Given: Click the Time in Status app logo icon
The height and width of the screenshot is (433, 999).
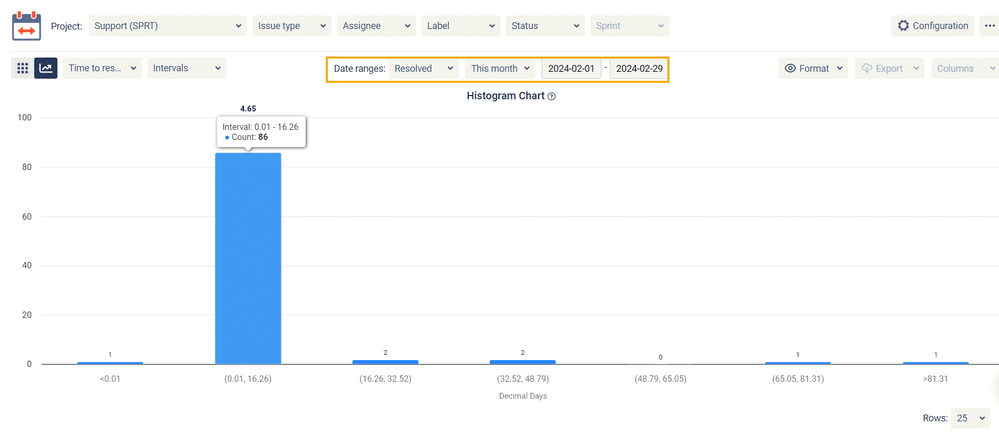Looking at the screenshot, I should tap(26, 25).
